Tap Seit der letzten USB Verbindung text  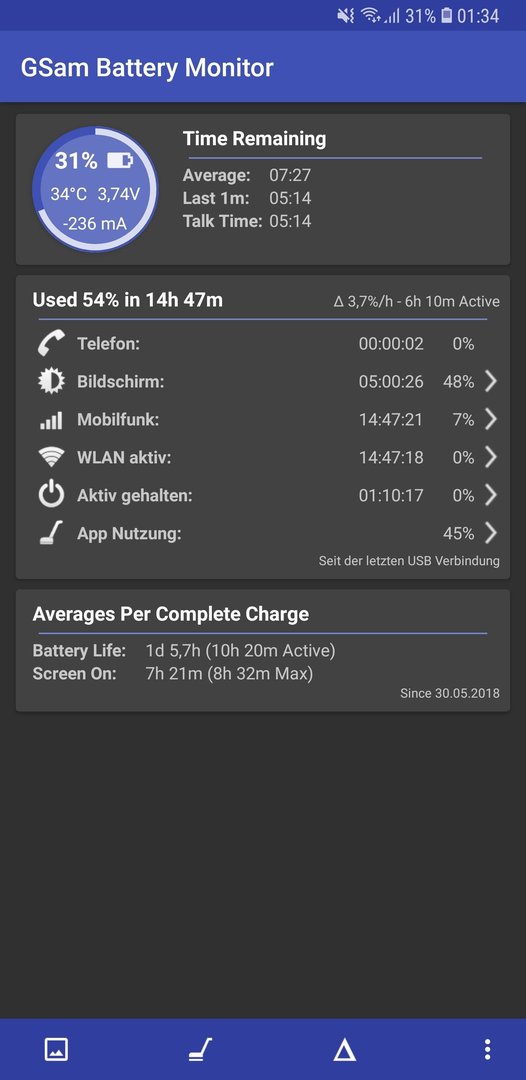(x=409, y=561)
